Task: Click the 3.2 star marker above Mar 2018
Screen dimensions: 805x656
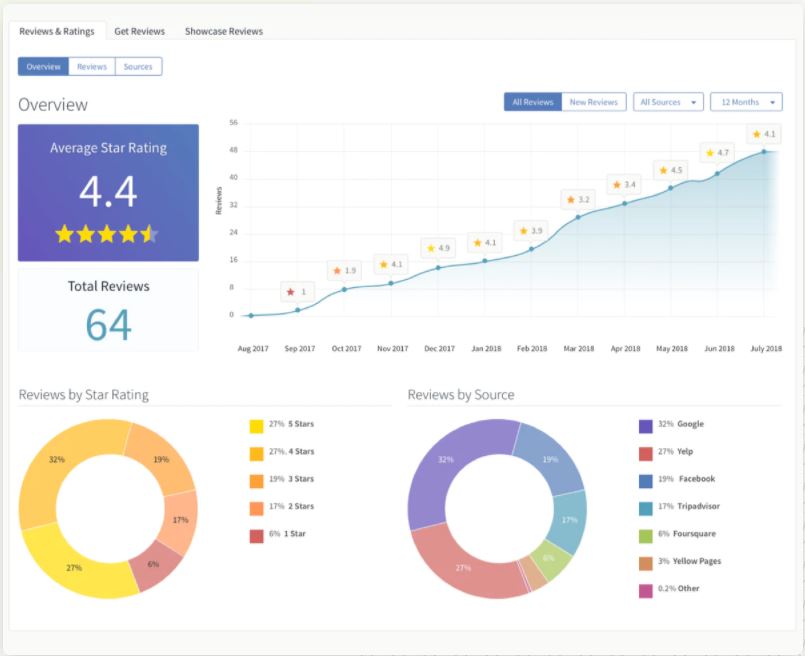Action: click(578, 199)
